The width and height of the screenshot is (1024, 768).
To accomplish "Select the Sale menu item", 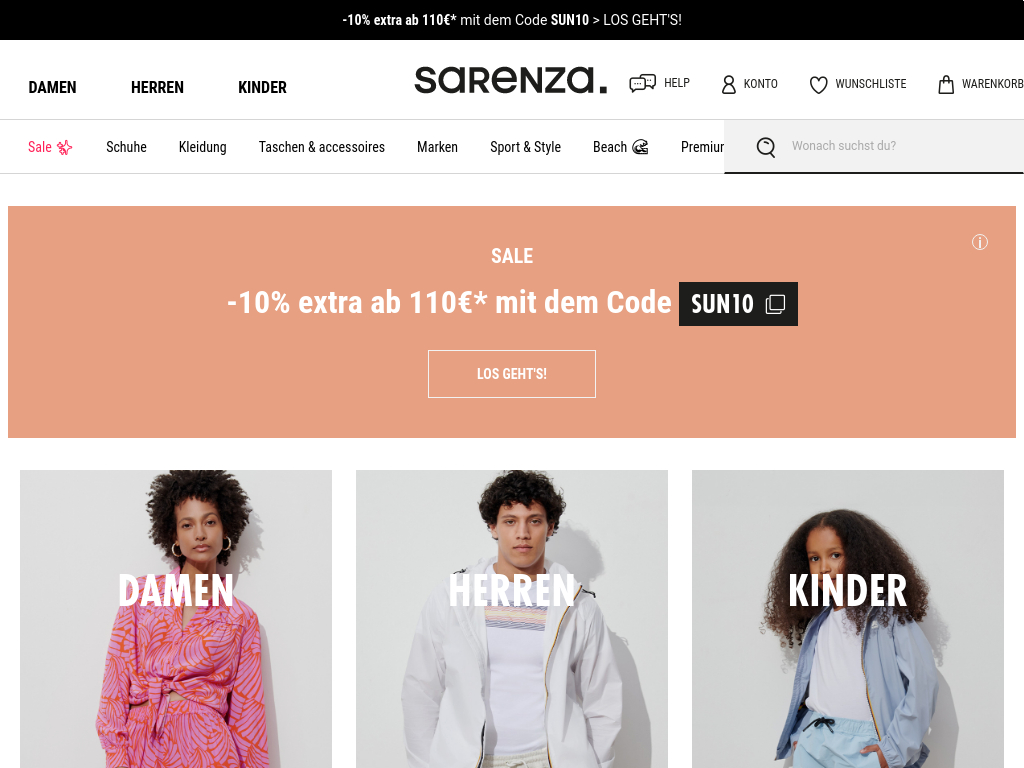I will pos(50,147).
